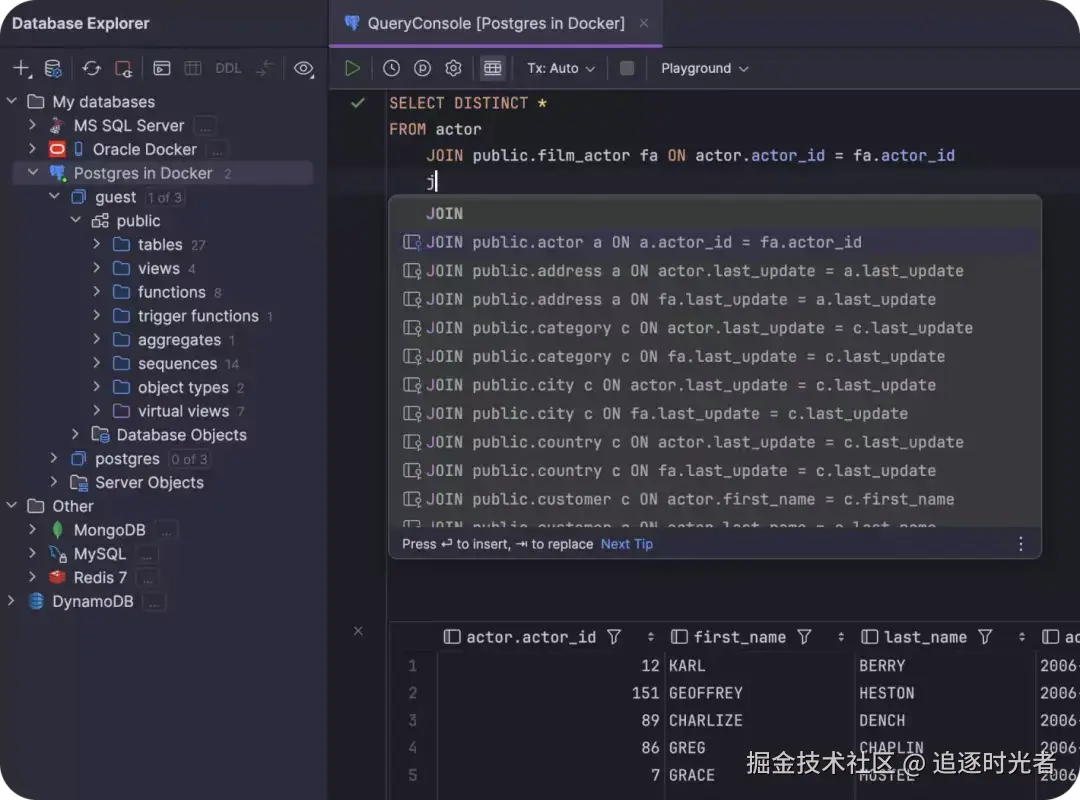Click the Data Source Properties icon

point(53,68)
